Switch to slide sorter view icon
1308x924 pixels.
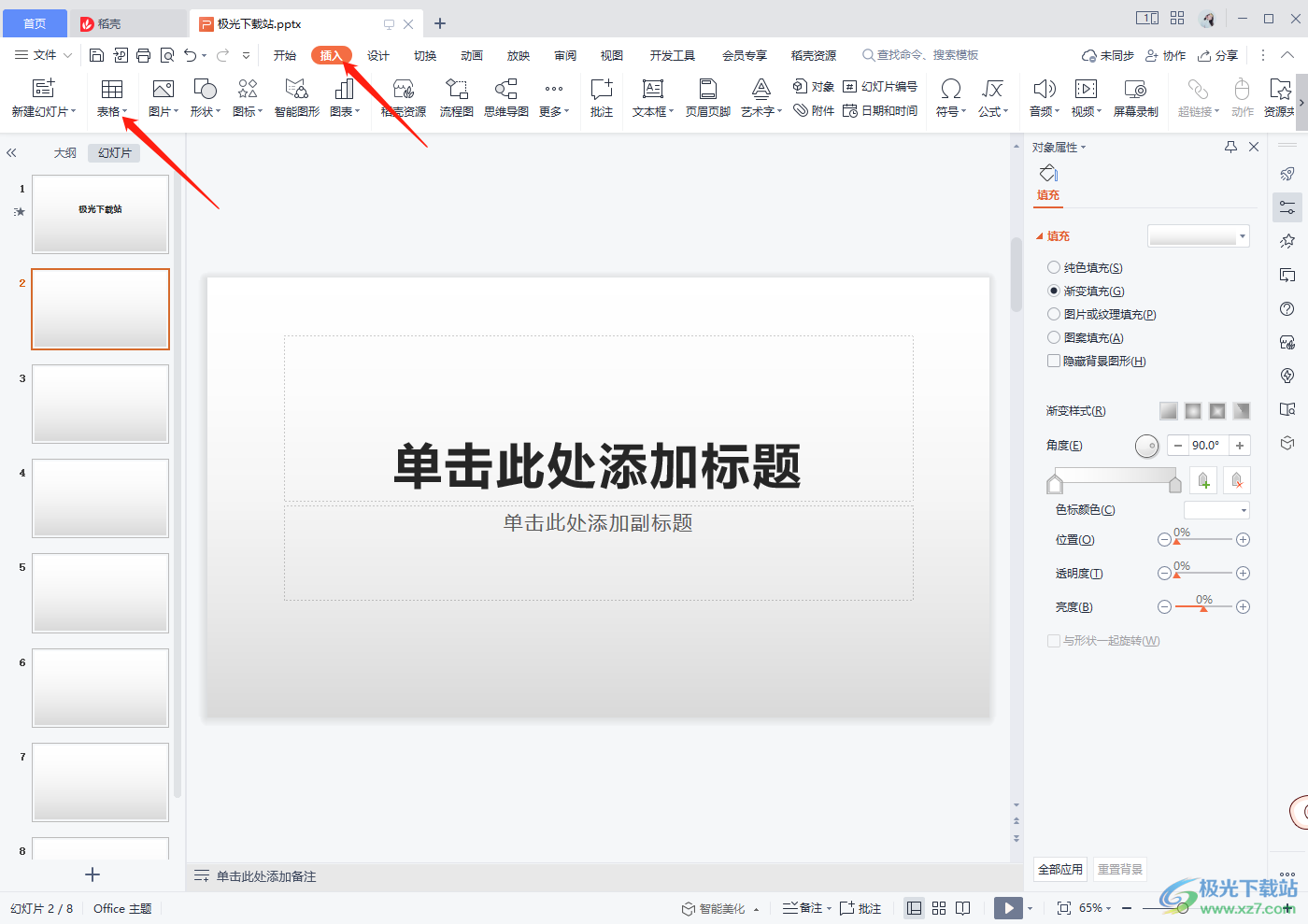[x=939, y=908]
